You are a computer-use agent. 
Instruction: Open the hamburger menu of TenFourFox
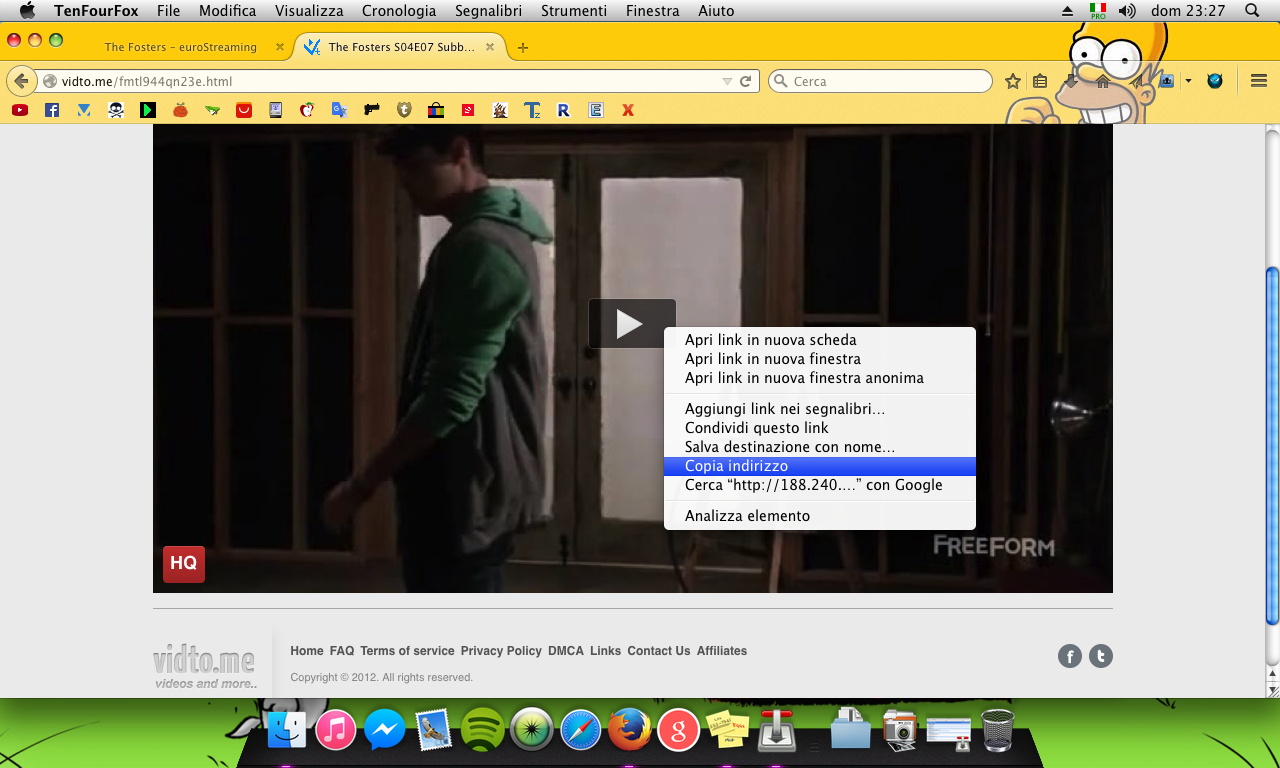coord(1259,81)
